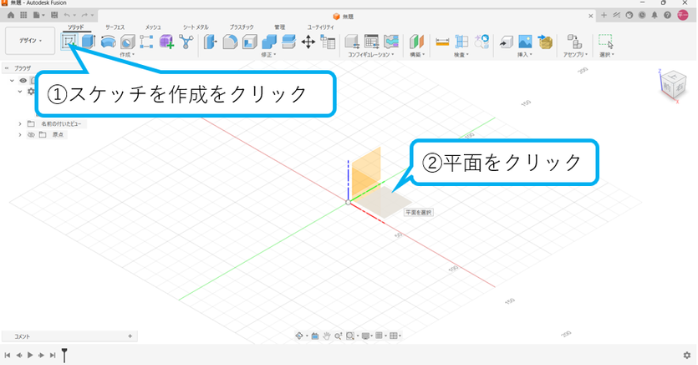Select the Extrude tool
Screen dimensions: 698x365
coord(88,42)
